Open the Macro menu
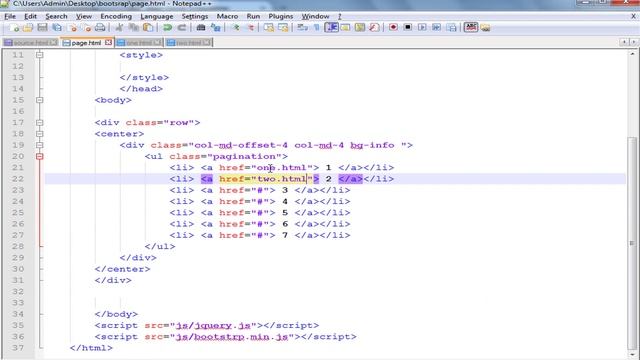Viewport: 640px width, 360px height. 227,16
